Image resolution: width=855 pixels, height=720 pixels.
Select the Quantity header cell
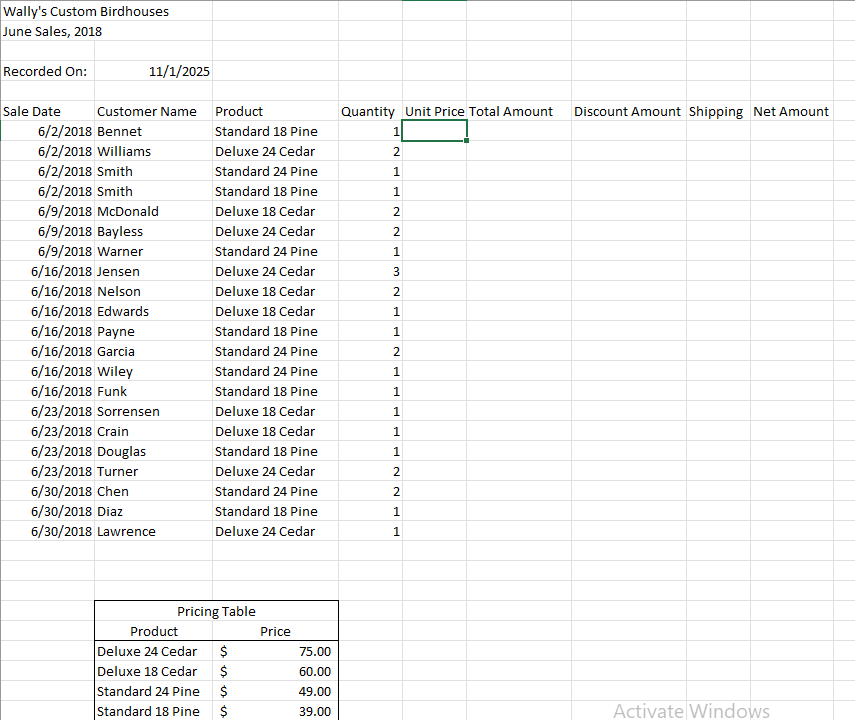pyautogui.click(x=368, y=111)
